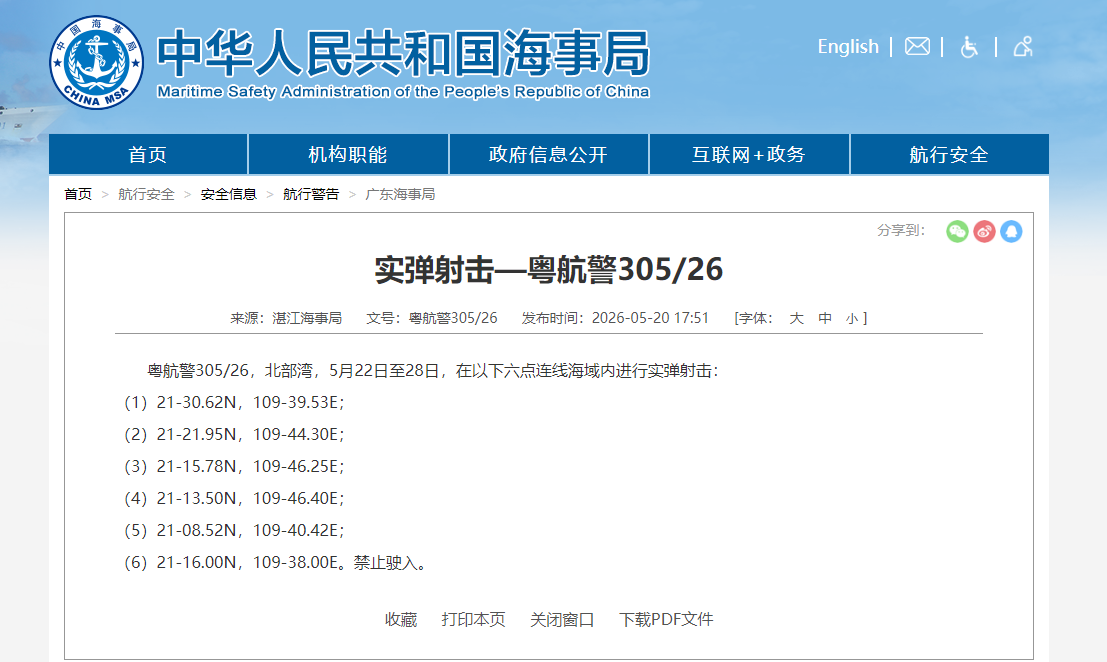Open the 首页 navigation tab
1107x662 pixels.
click(x=148, y=154)
